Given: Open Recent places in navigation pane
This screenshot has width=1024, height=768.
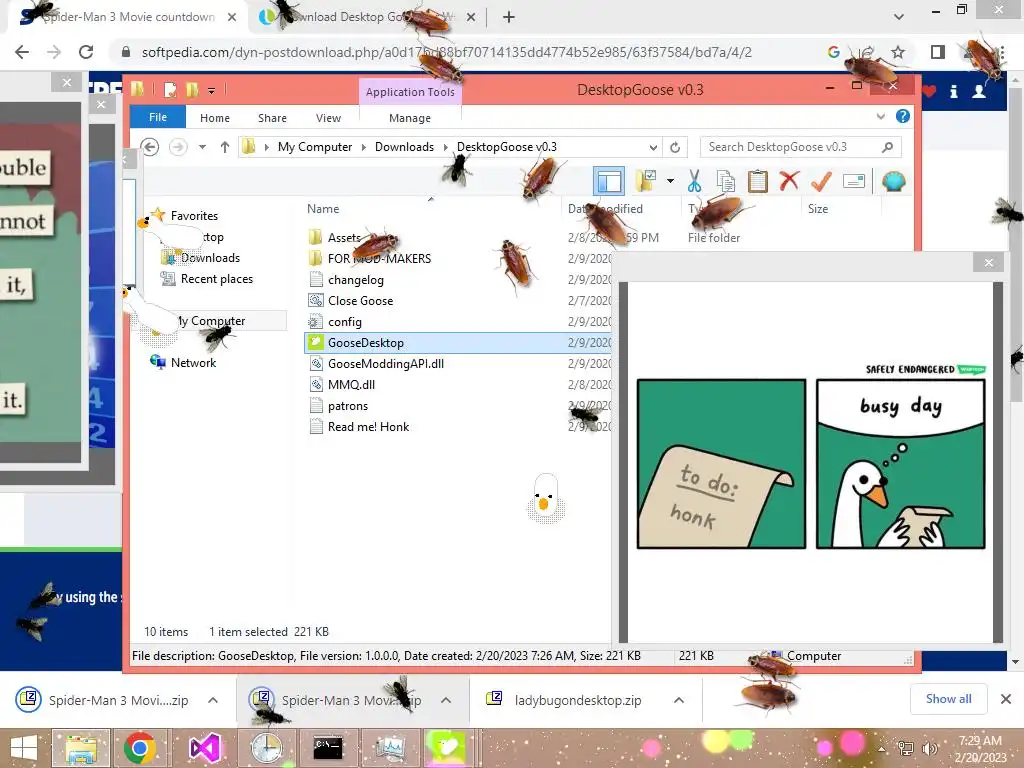Looking at the screenshot, I should 217,279.
